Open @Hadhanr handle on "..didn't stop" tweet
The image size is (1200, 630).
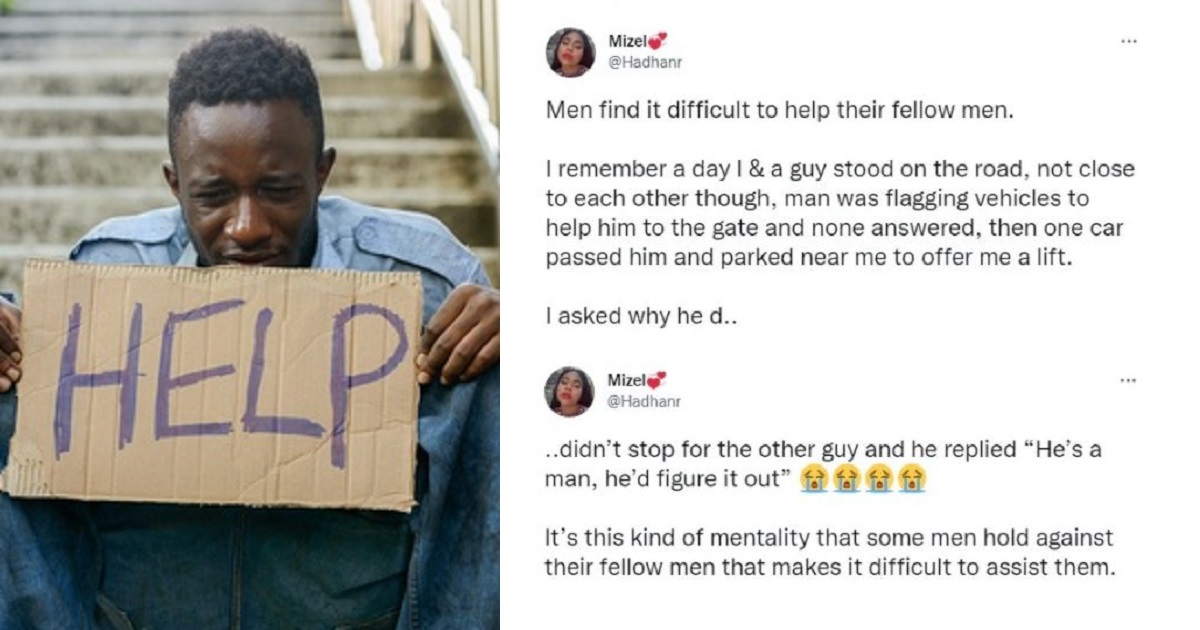pos(645,401)
